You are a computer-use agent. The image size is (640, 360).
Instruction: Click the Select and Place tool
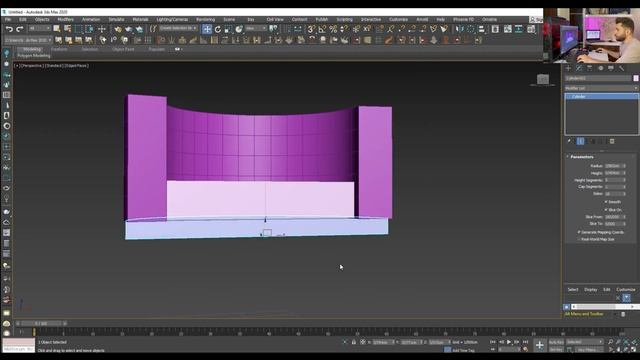click(239, 29)
